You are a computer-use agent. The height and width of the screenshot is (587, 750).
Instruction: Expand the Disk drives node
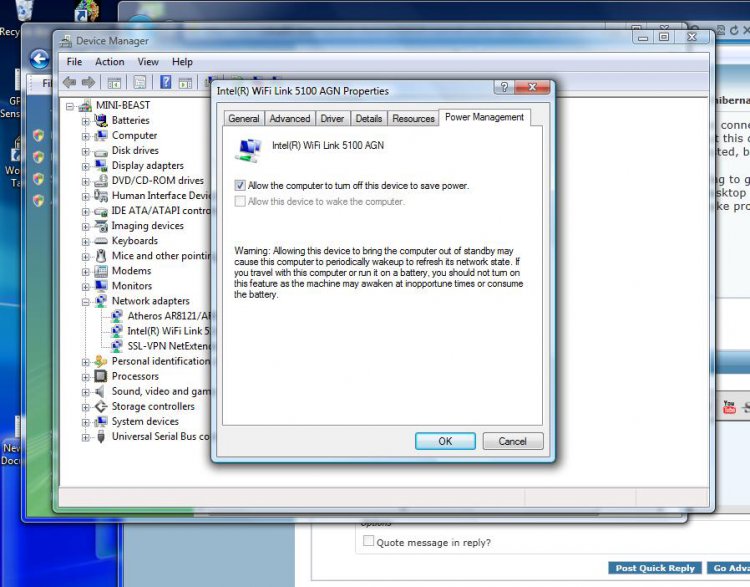[x=86, y=151]
